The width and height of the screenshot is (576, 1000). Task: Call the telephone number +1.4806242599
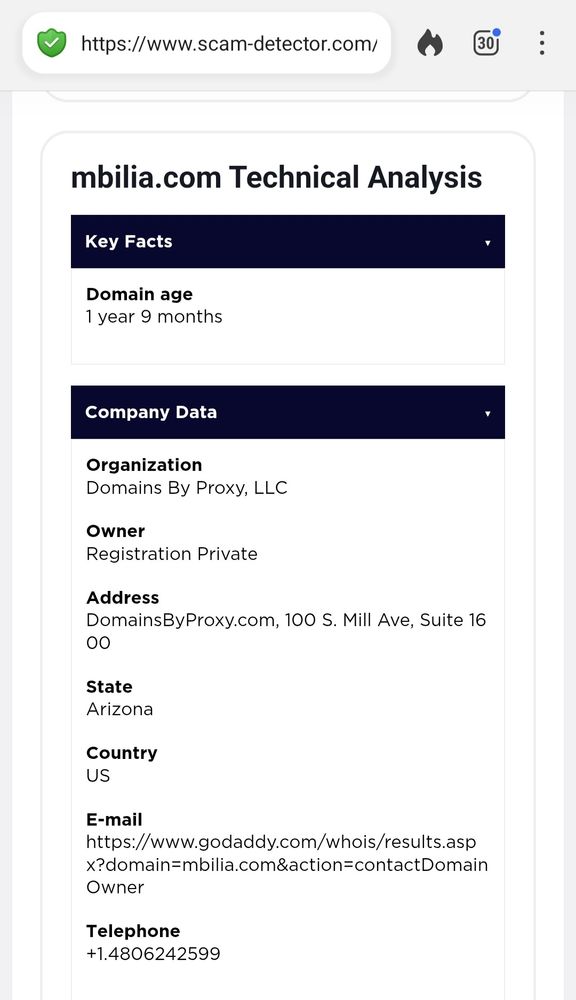tap(153, 953)
